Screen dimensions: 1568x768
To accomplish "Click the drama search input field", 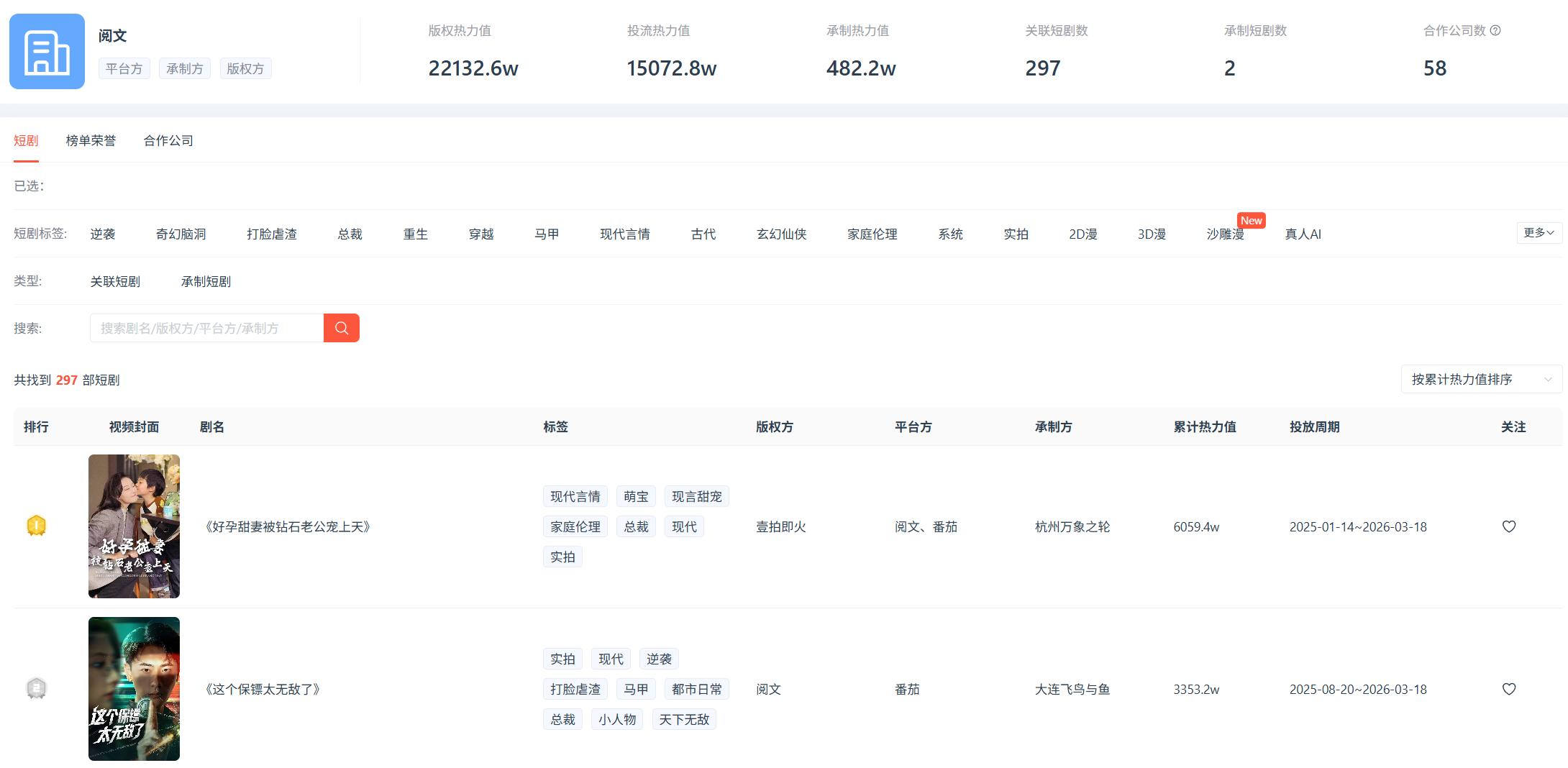I will 206,328.
